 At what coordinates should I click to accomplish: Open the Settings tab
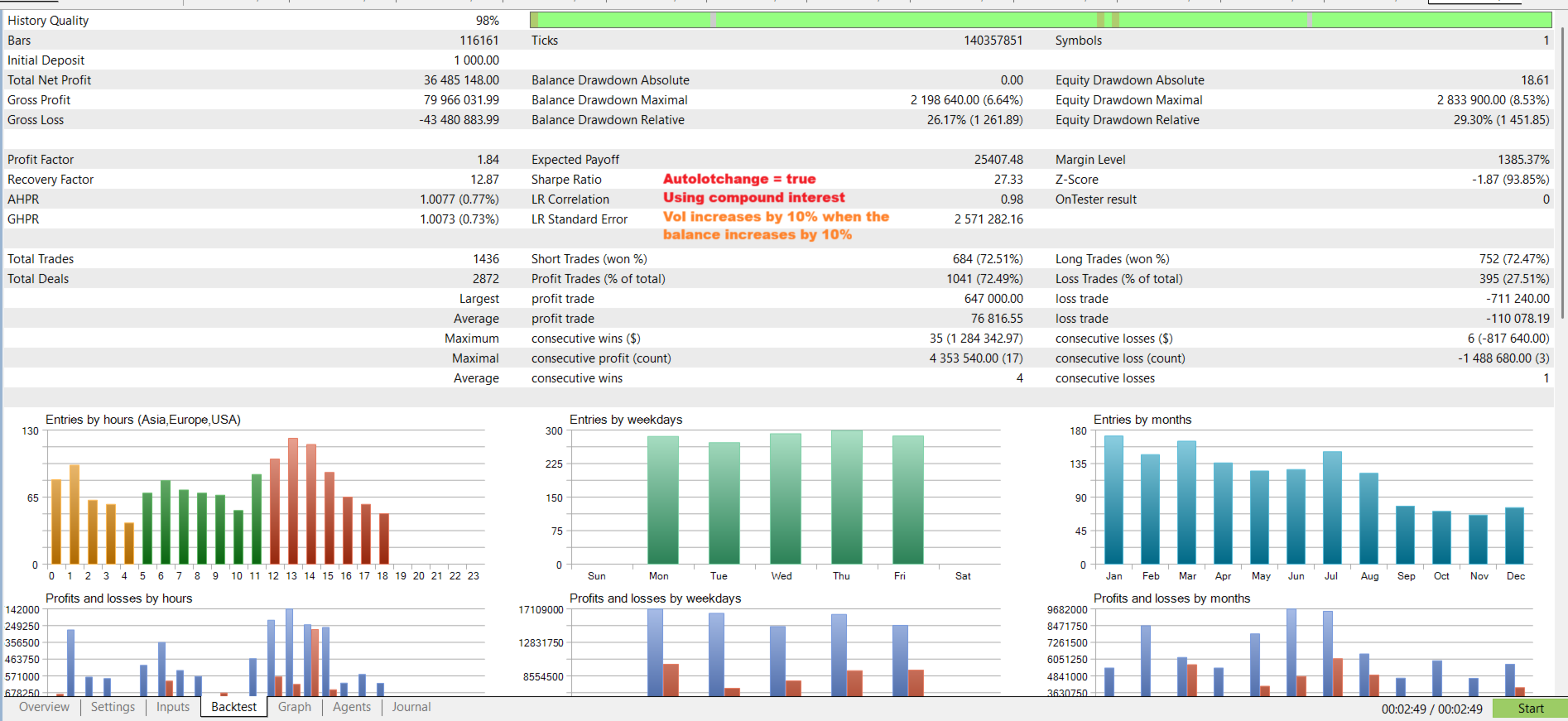[113, 707]
